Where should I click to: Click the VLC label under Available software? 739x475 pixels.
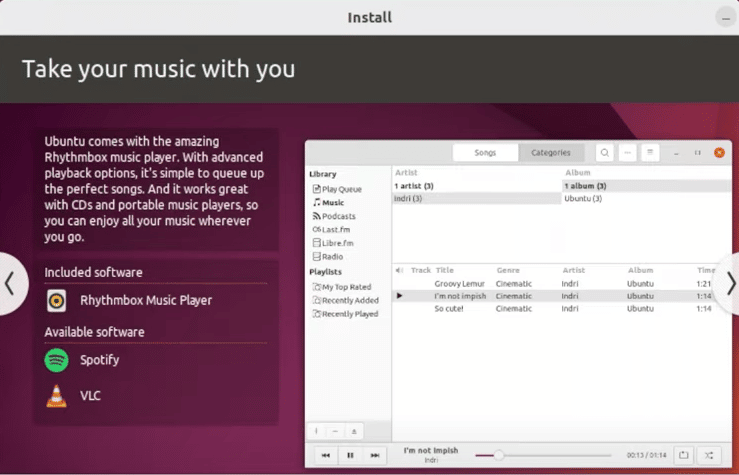tap(90, 396)
